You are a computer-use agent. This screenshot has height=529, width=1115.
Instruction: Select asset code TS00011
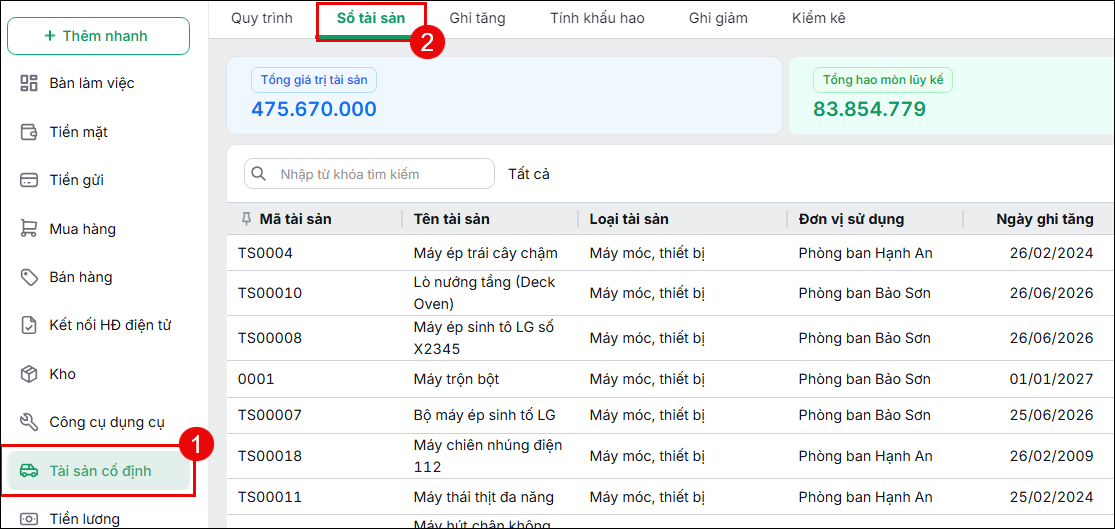(x=270, y=497)
